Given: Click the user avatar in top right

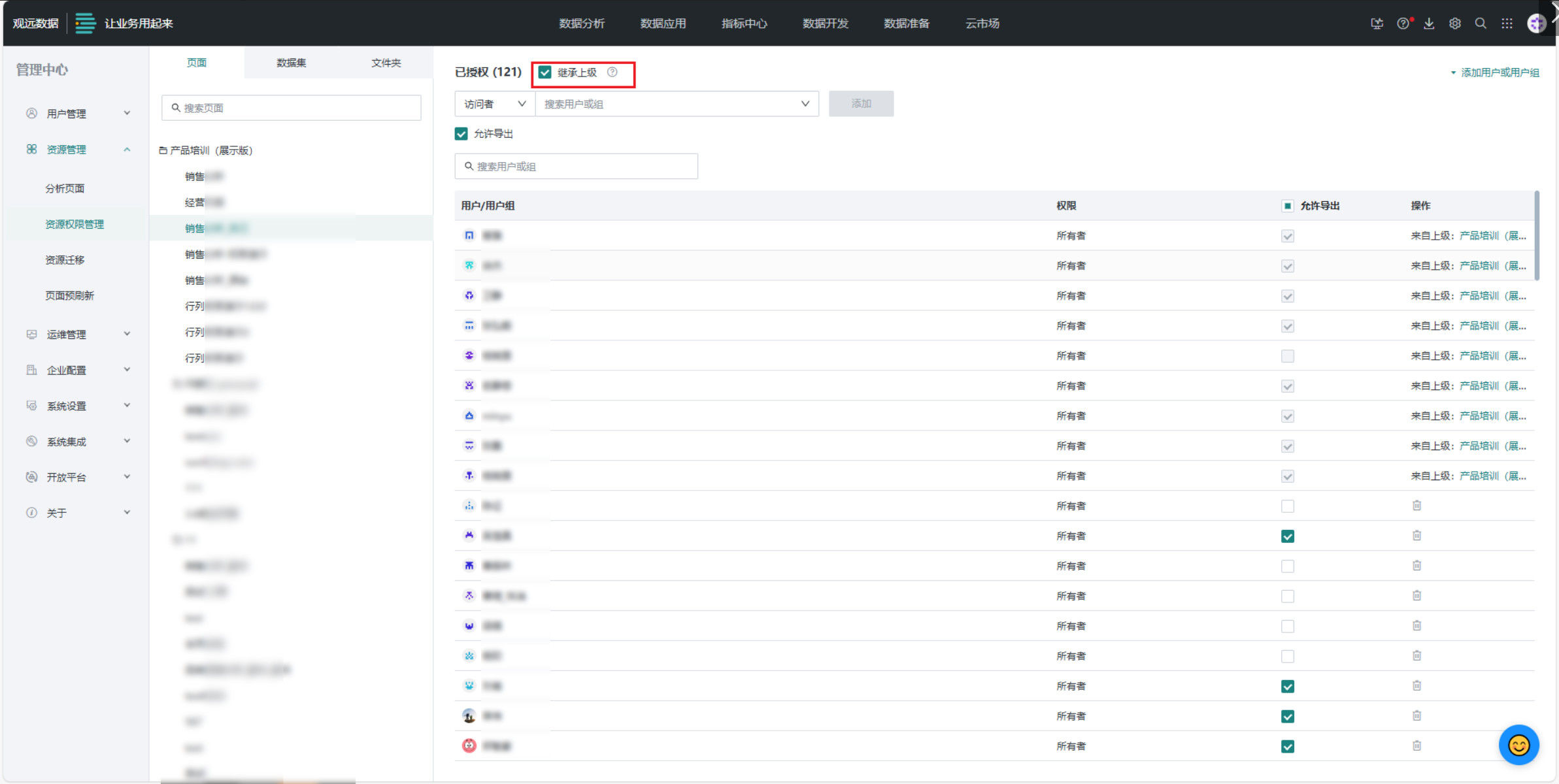Looking at the screenshot, I should (x=1536, y=24).
